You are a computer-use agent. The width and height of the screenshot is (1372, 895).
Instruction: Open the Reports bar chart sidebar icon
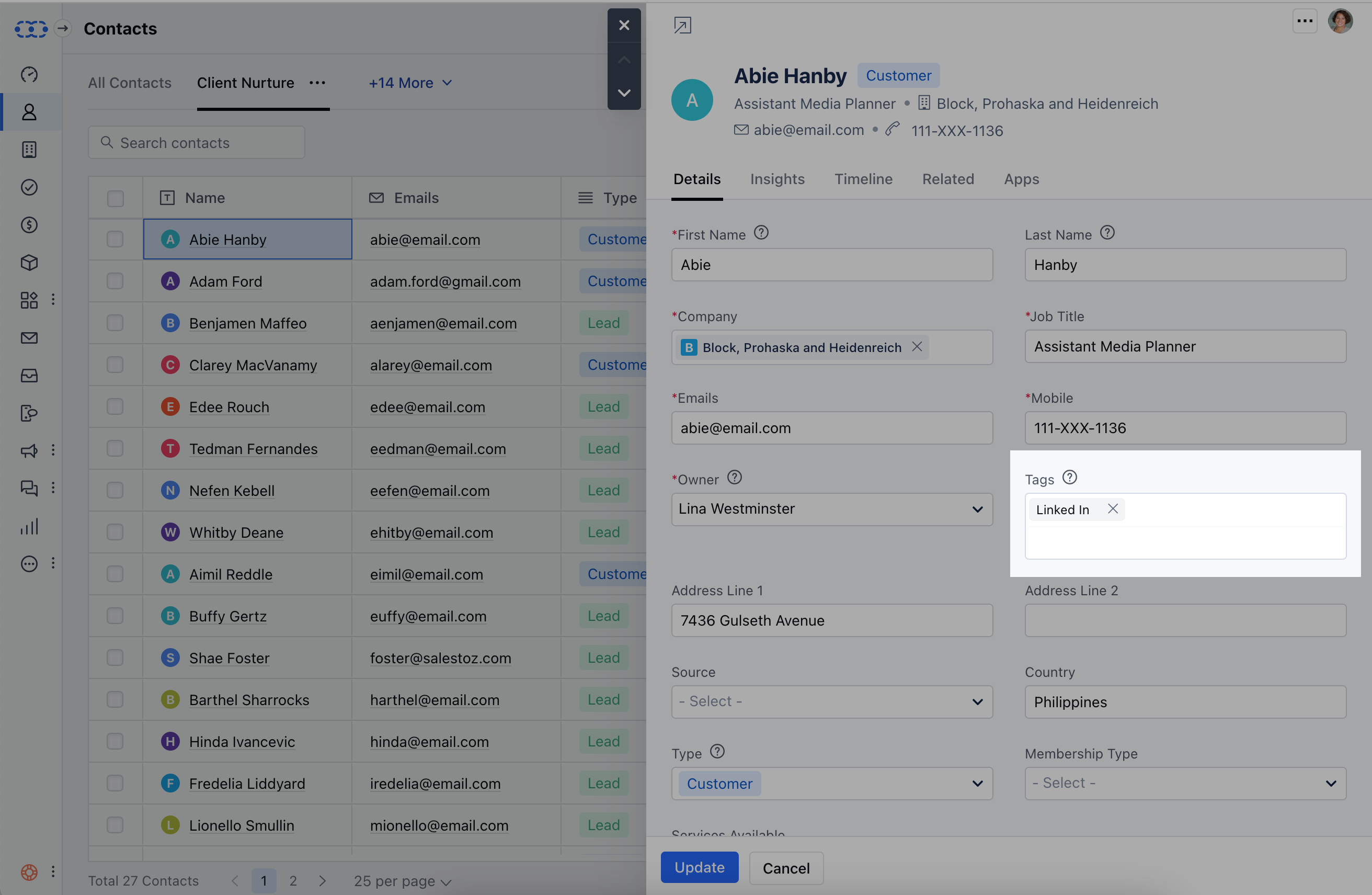pyautogui.click(x=29, y=526)
